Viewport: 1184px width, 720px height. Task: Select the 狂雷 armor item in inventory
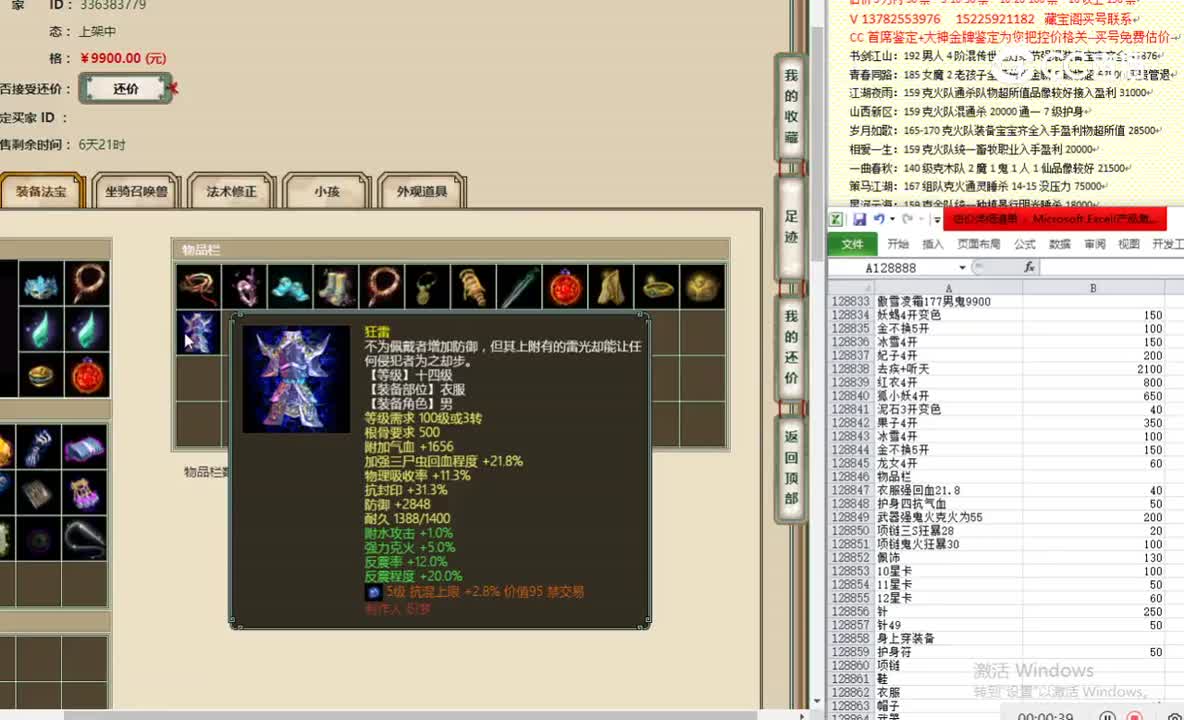tap(199, 333)
